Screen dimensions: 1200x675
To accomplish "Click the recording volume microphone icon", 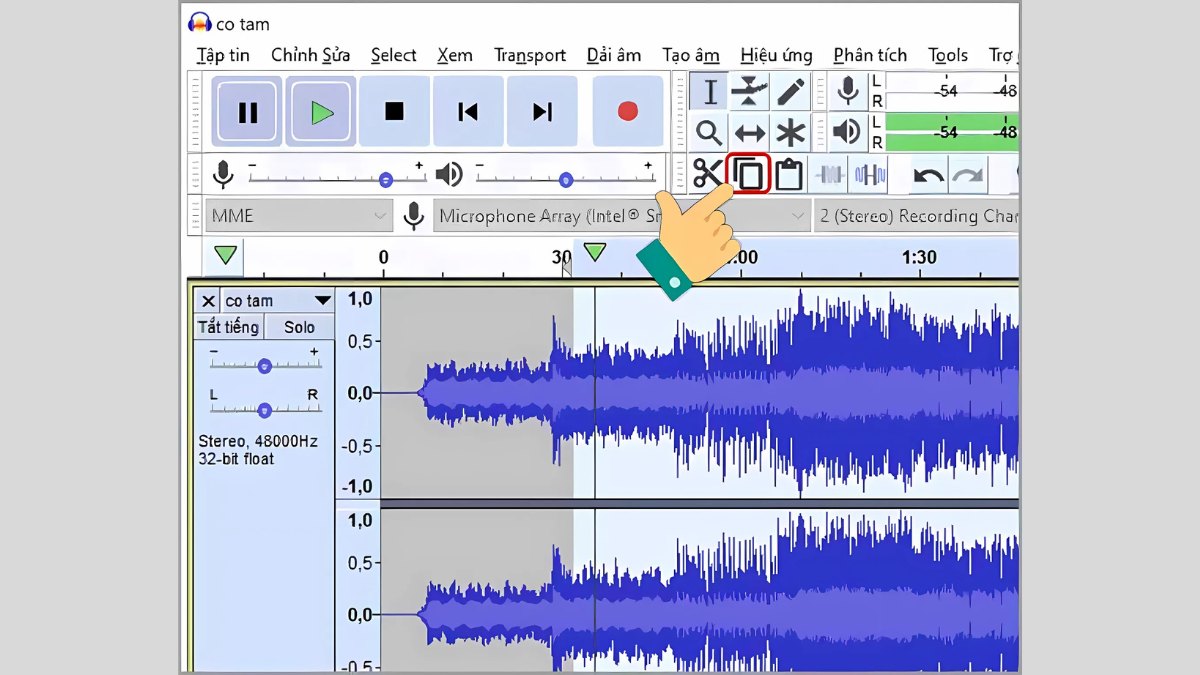I will (224, 175).
